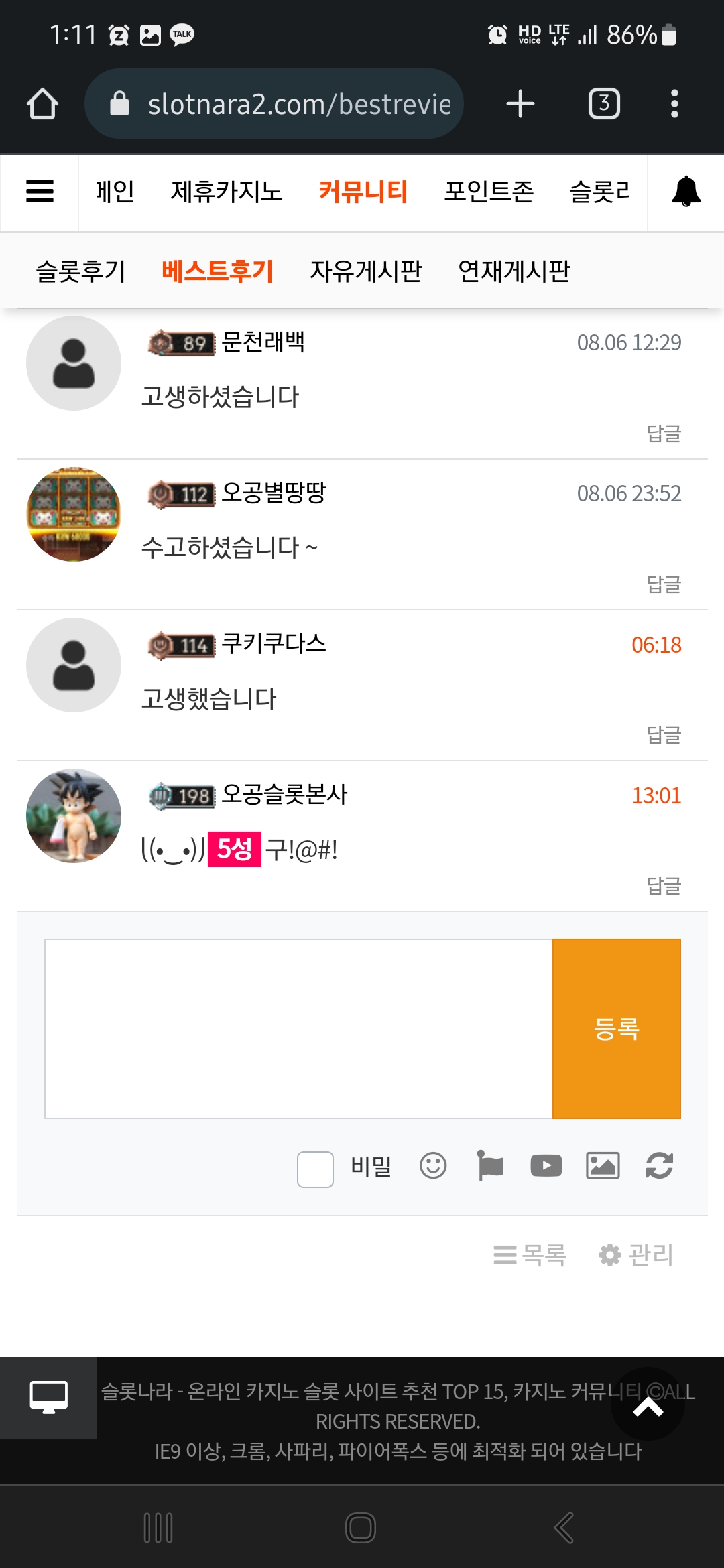Image resolution: width=724 pixels, height=1568 pixels.
Task: Go to browser home page
Action: [42, 105]
